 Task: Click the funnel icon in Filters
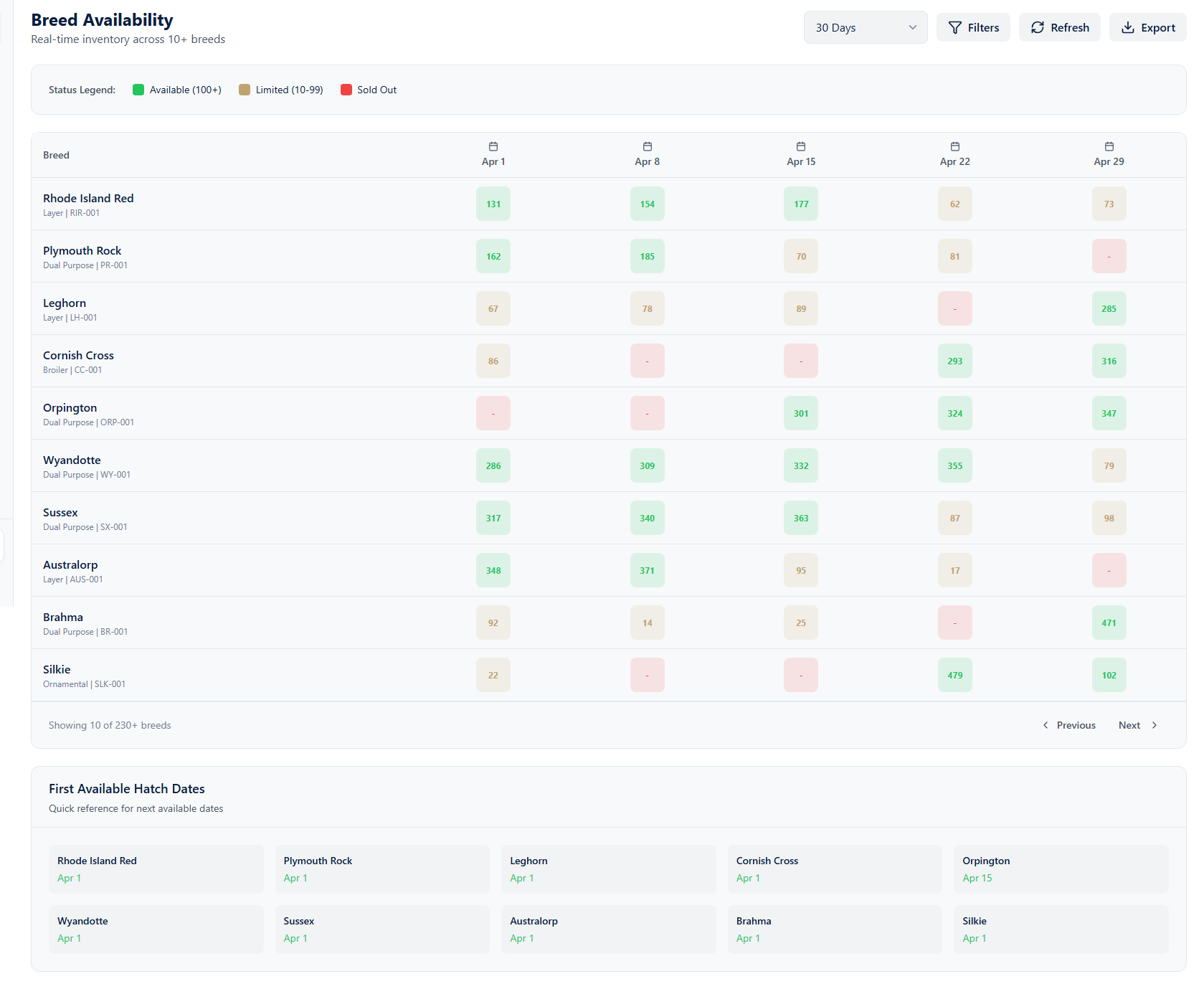pos(954,28)
